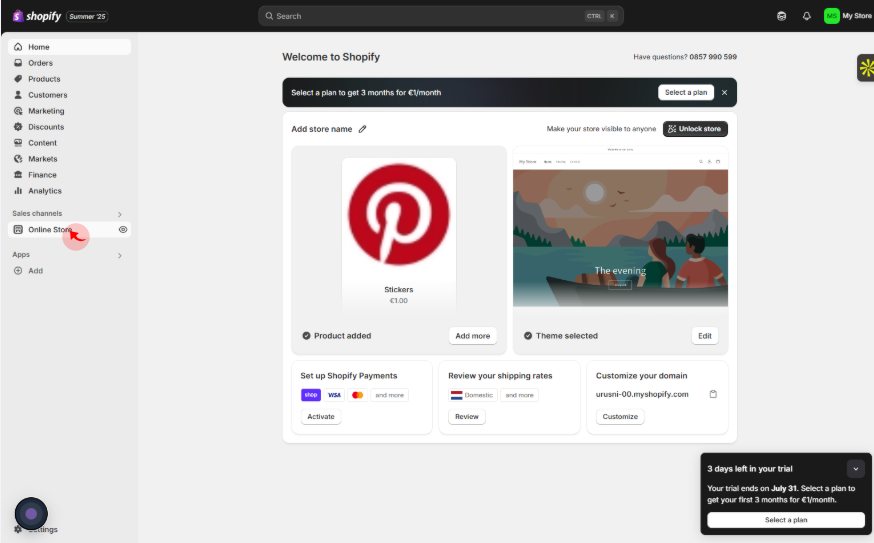The height and width of the screenshot is (543, 874).
Task: Click the payments 'and more' tag
Action: 390,395
